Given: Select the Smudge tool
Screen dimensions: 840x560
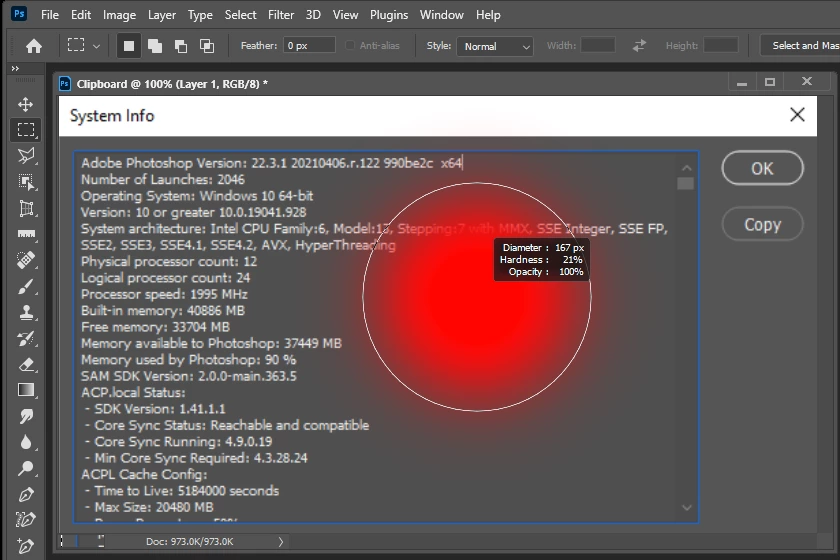Looking at the screenshot, I should tap(26, 416).
